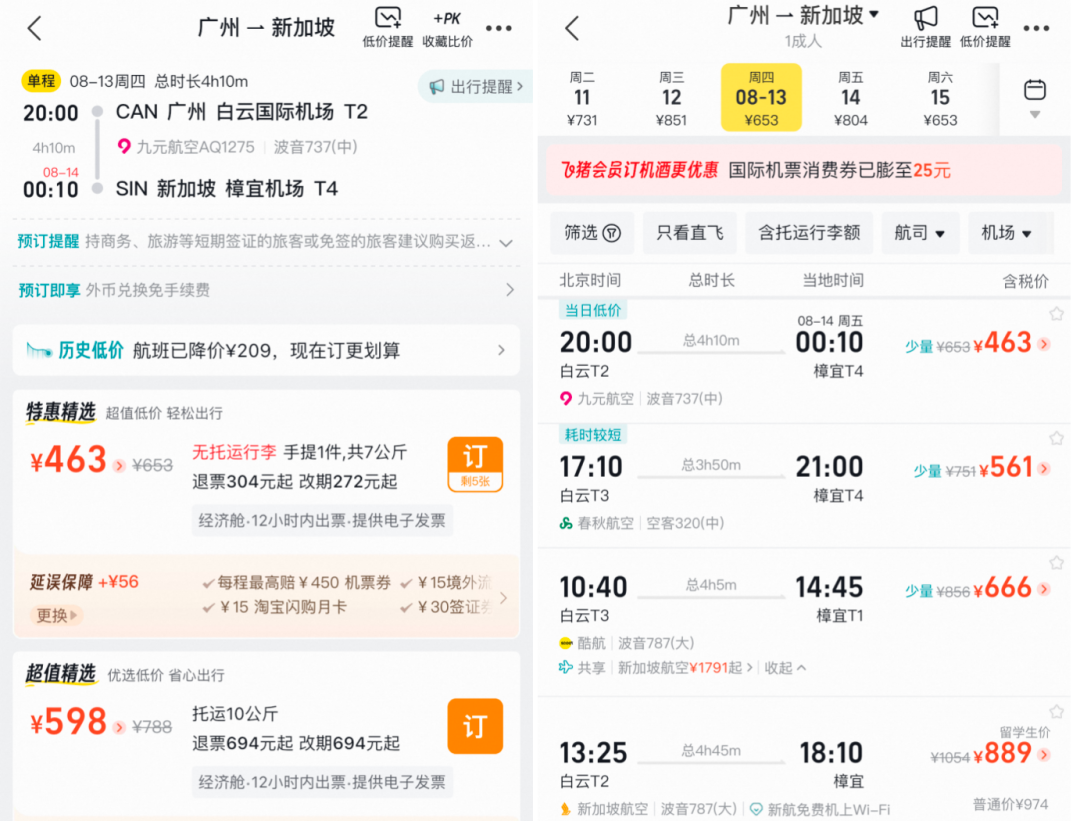The width and height of the screenshot is (1080, 821).
Task: Open the more options menu on the detail page
Action: 499,28
